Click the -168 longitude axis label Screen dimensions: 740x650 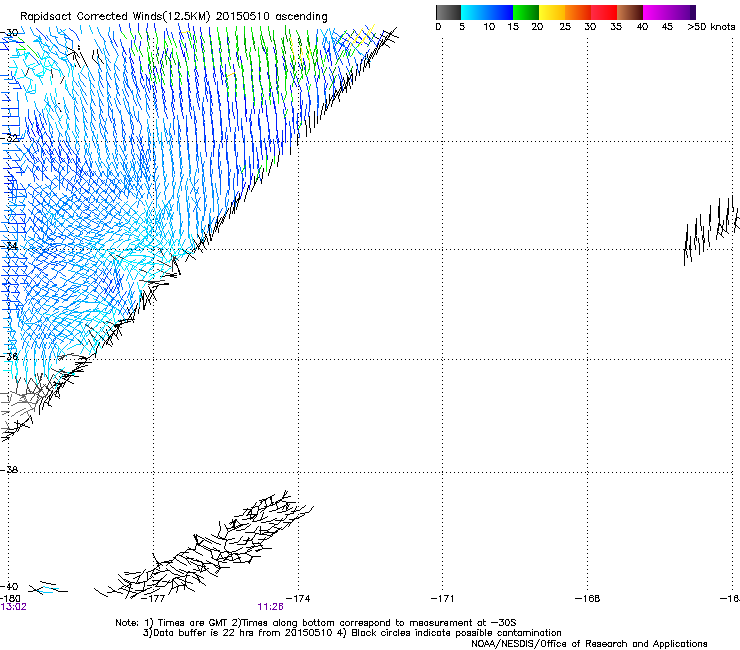pos(588,599)
